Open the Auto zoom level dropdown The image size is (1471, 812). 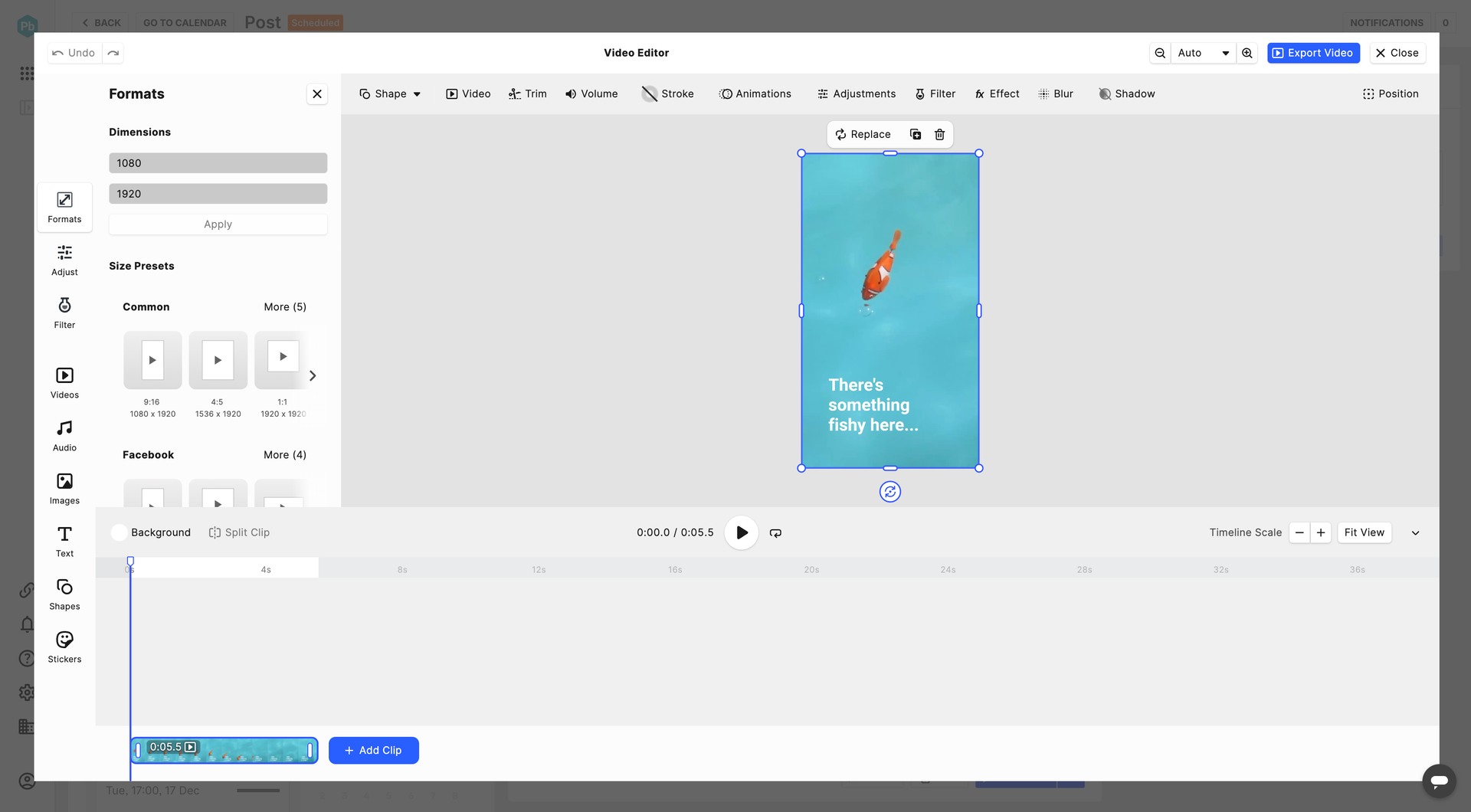pos(1204,53)
